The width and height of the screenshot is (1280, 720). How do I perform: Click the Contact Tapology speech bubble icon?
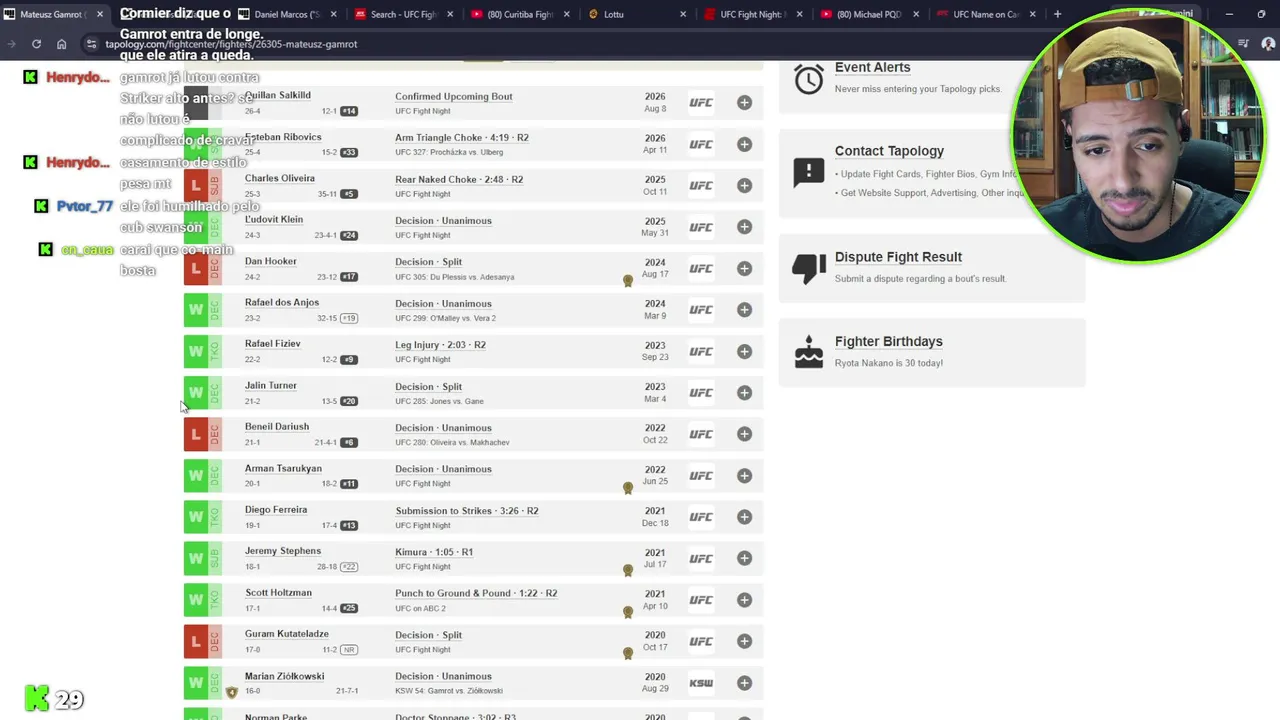point(808,171)
